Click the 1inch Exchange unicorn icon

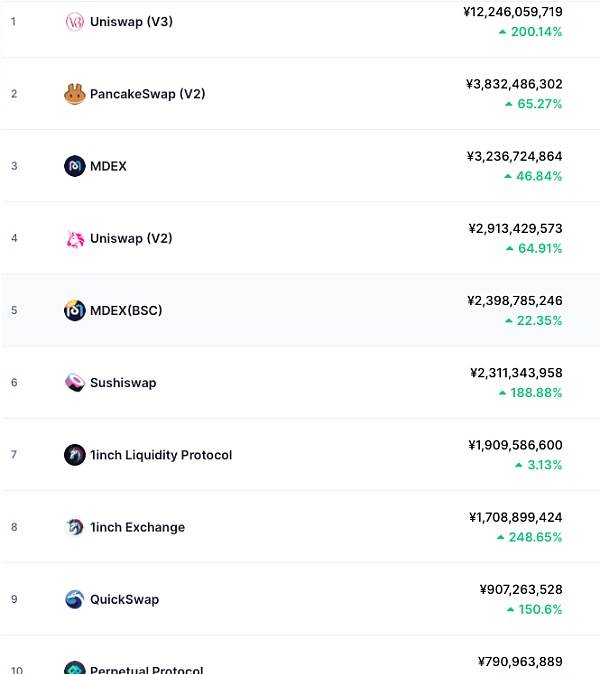pyautogui.click(x=74, y=527)
